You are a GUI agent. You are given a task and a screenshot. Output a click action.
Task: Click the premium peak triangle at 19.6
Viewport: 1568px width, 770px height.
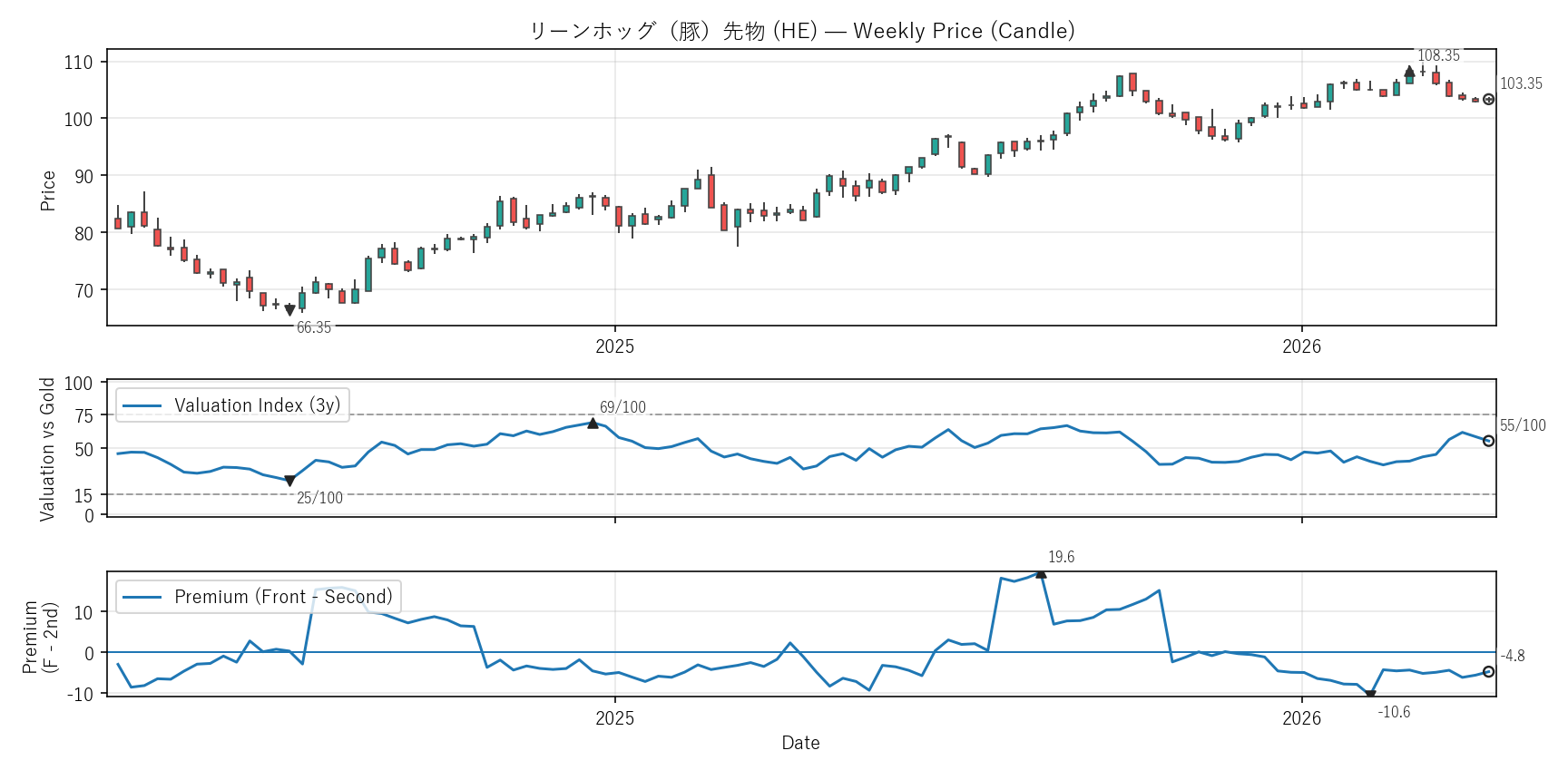pos(1041,573)
